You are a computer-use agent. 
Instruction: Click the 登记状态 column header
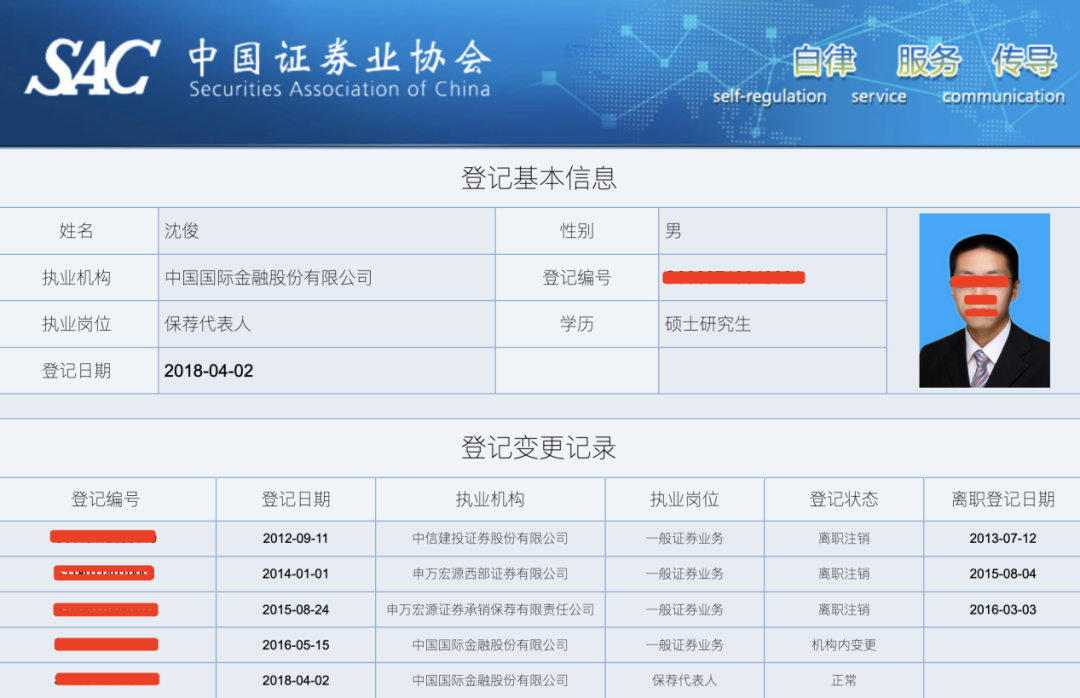pyautogui.click(x=844, y=500)
